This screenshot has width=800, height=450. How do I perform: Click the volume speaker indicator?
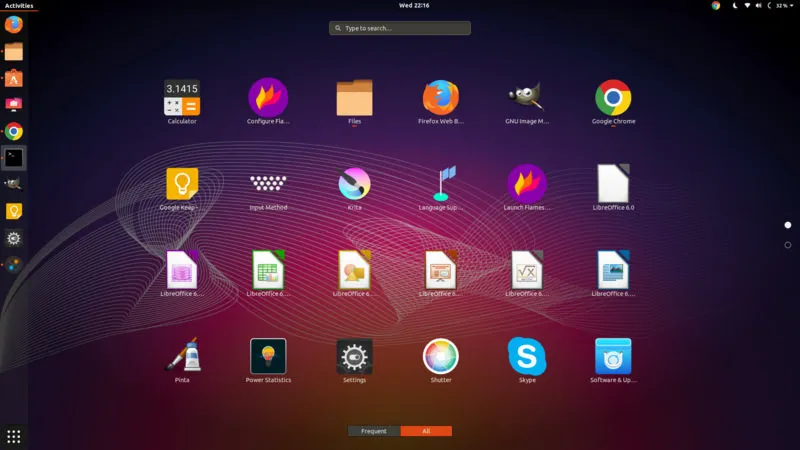click(x=758, y=6)
